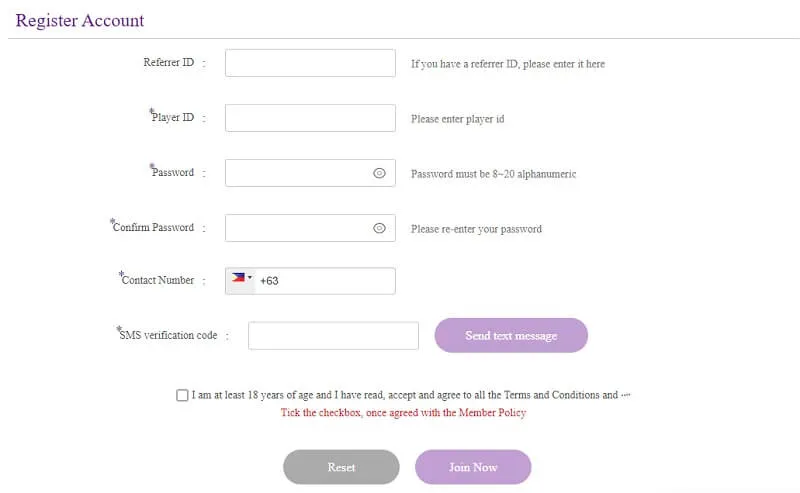Toggle eye icon in Confirm Password field
Screen dimensions: 800x493
point(379,228)
